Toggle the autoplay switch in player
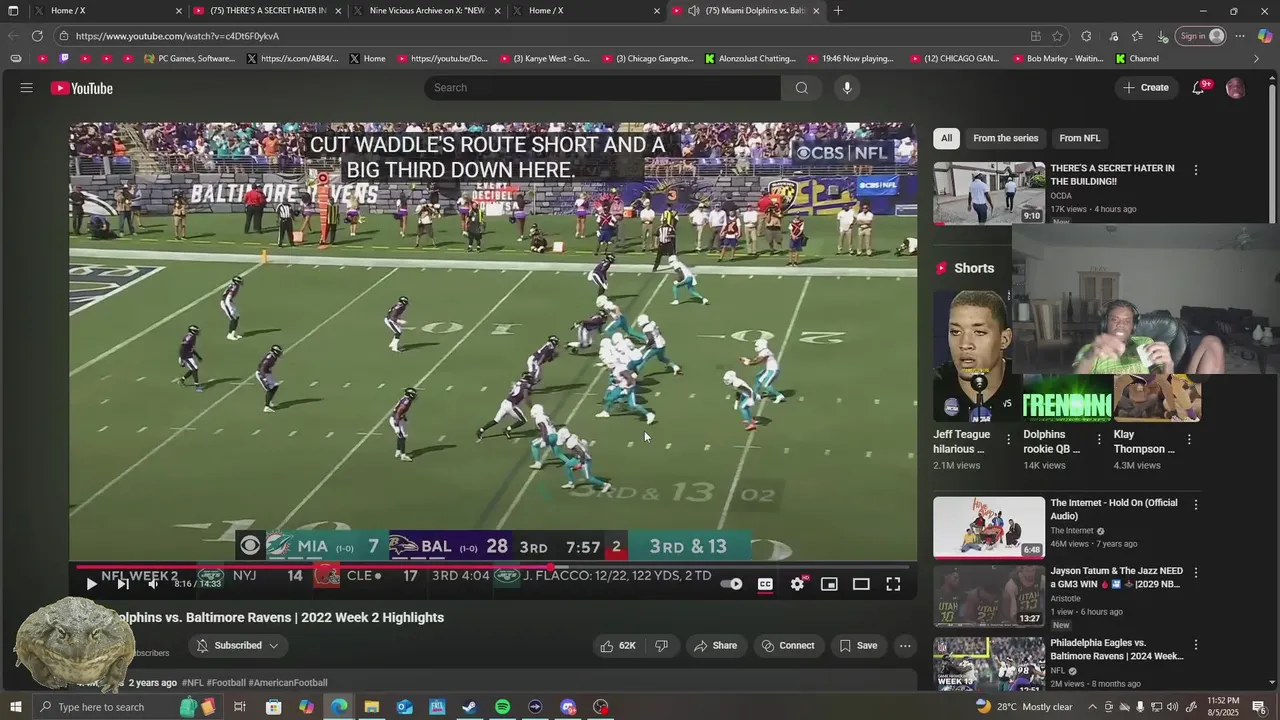This screenshot has height=720, width=1280. pyautogui.click(x=732, y=584)
